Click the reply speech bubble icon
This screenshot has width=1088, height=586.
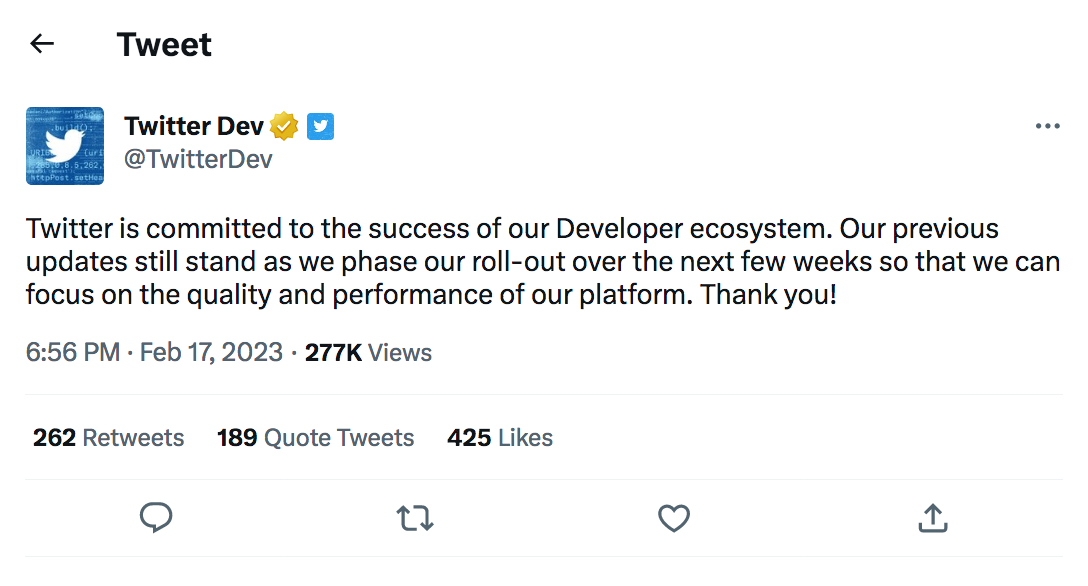(x=156, y=517)
